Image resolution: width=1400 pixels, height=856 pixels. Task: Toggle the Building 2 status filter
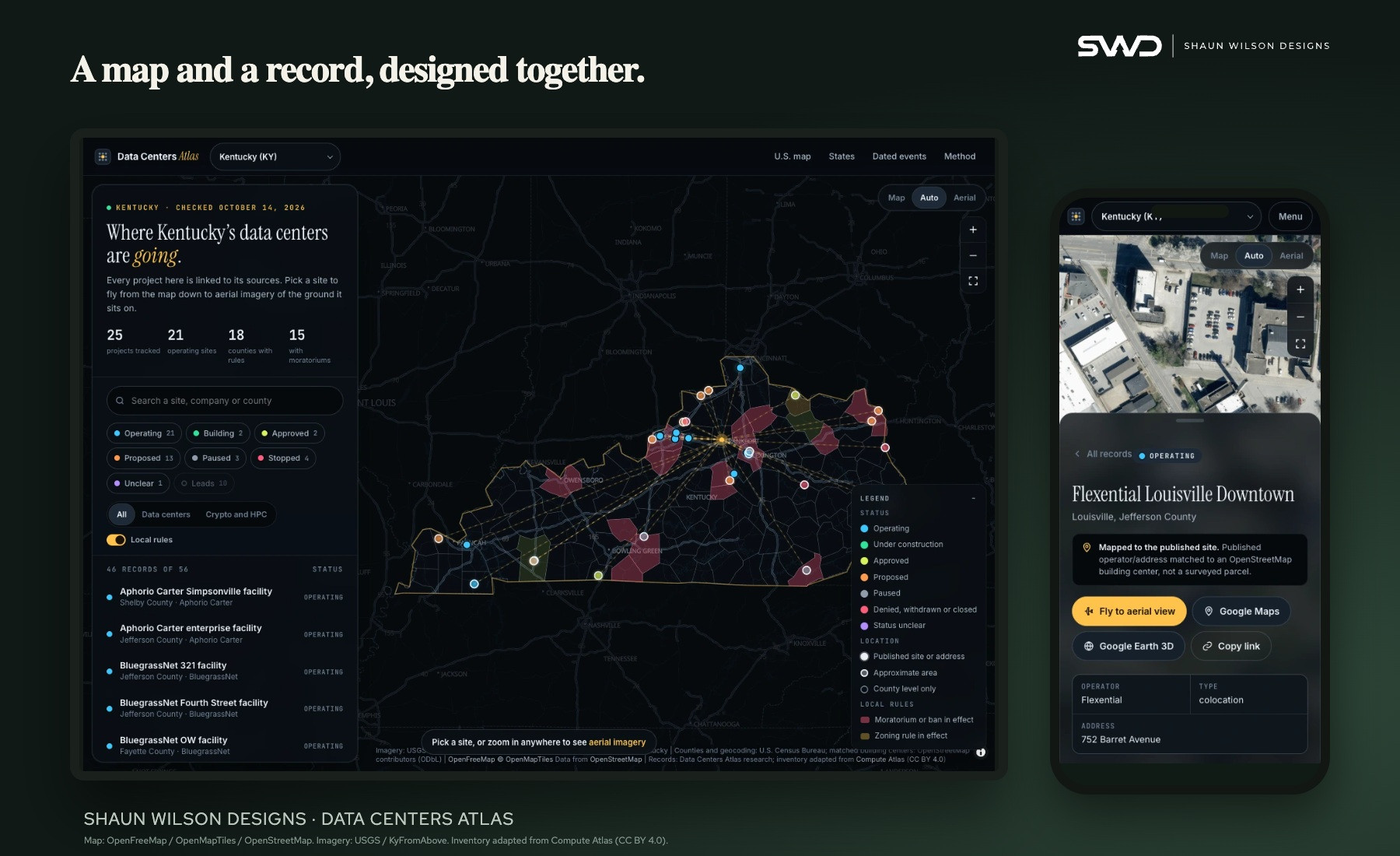pyautogui.click(x=218, y=433)
